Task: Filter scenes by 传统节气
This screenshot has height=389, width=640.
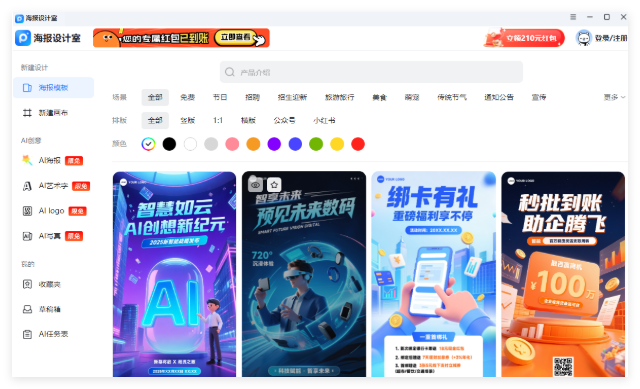Action: tap(452, 97)
